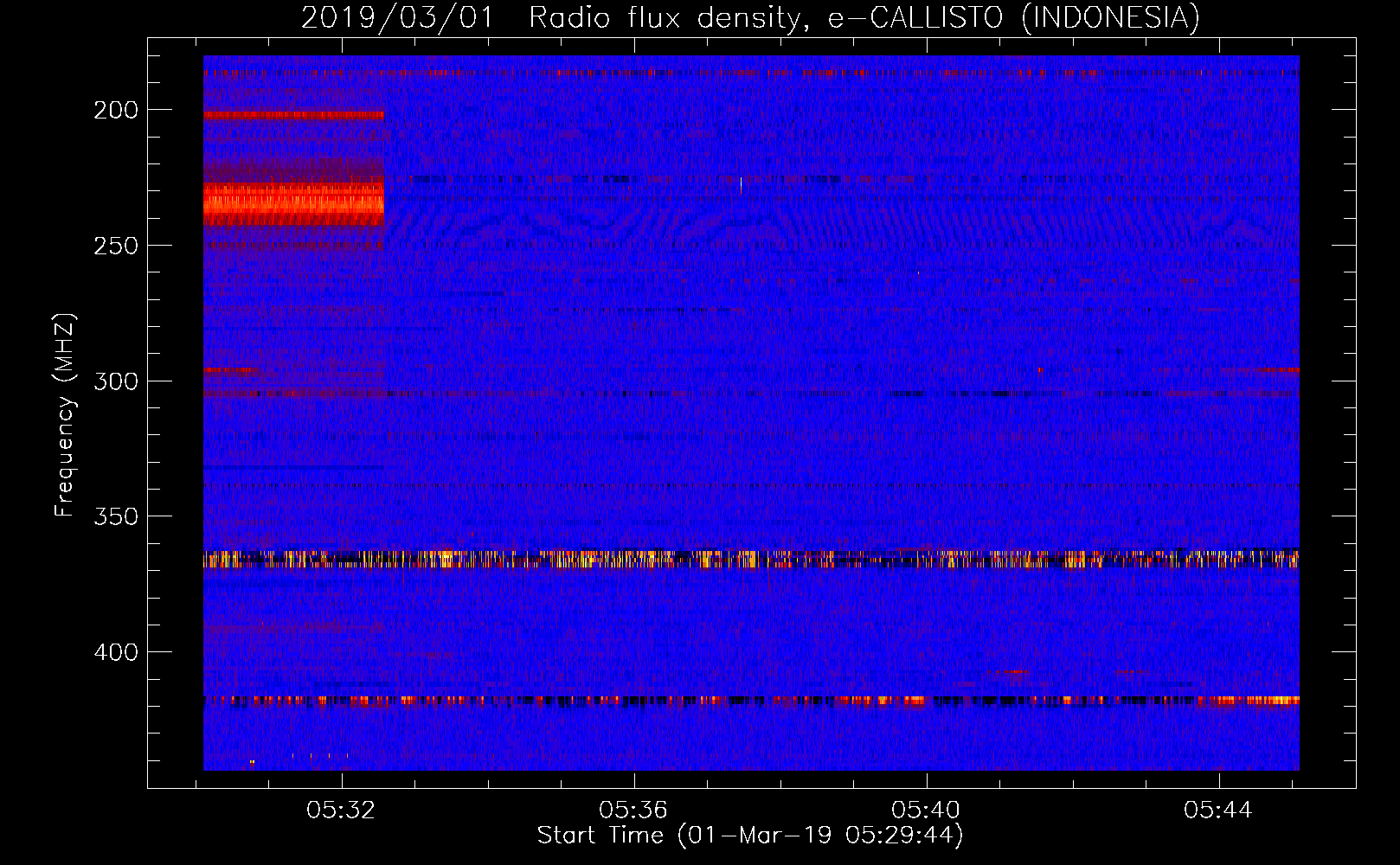1400x865 pixels.
Task: Click the 05:40 time tick label
Action: pos(926,811)
